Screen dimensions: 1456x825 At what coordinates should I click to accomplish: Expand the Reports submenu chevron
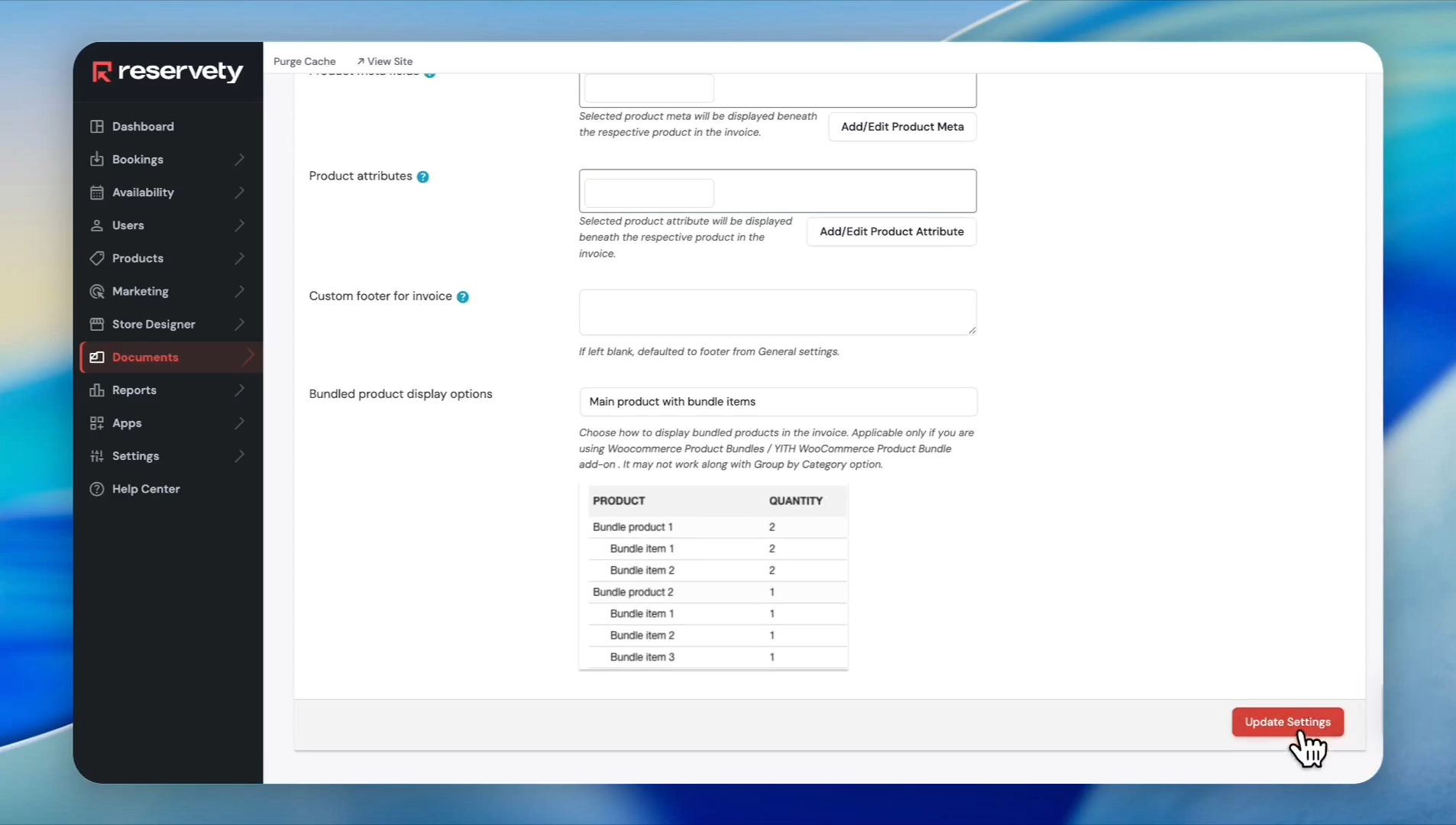tap(240, 390)
